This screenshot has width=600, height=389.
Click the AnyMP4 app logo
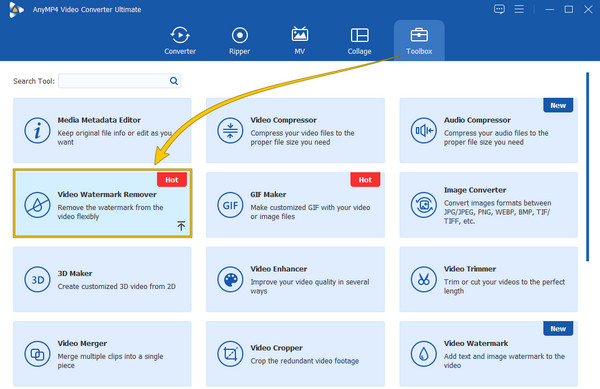pyautogui.click(x=16, y=10)
